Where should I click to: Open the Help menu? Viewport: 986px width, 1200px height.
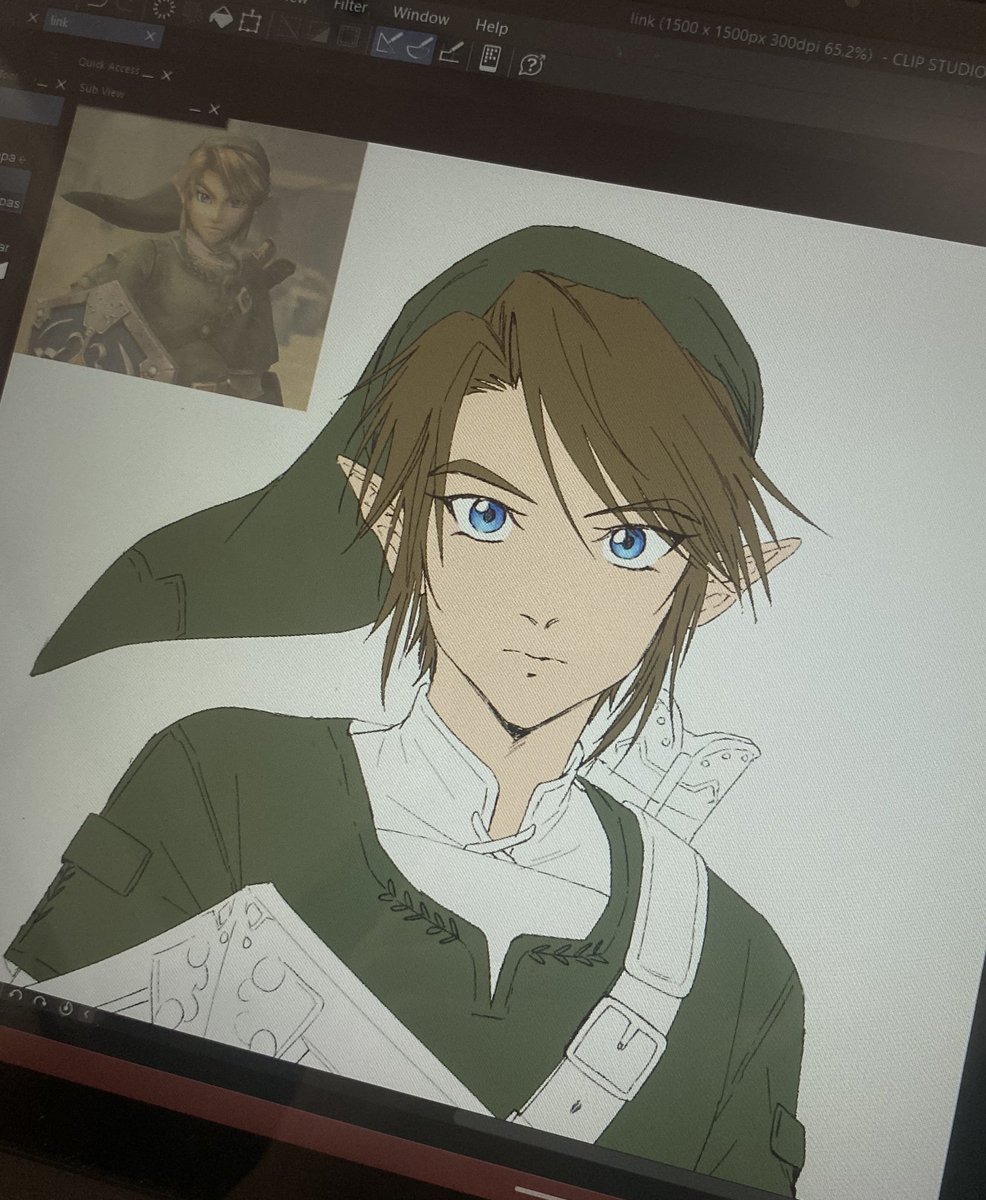click(491, 26)
